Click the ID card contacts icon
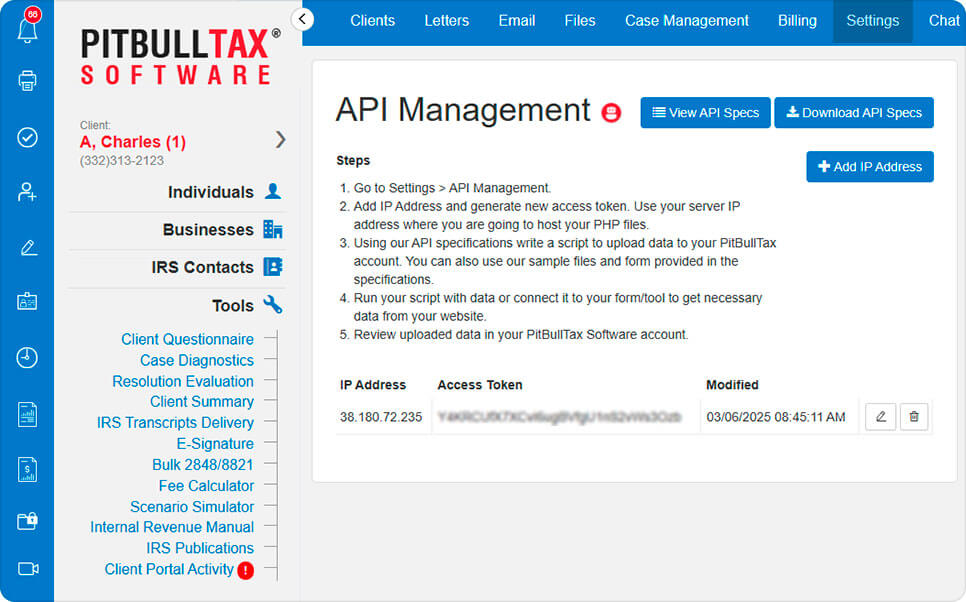Image resolution: width=966 pixels, height=602 pixels. pos(27,301)
